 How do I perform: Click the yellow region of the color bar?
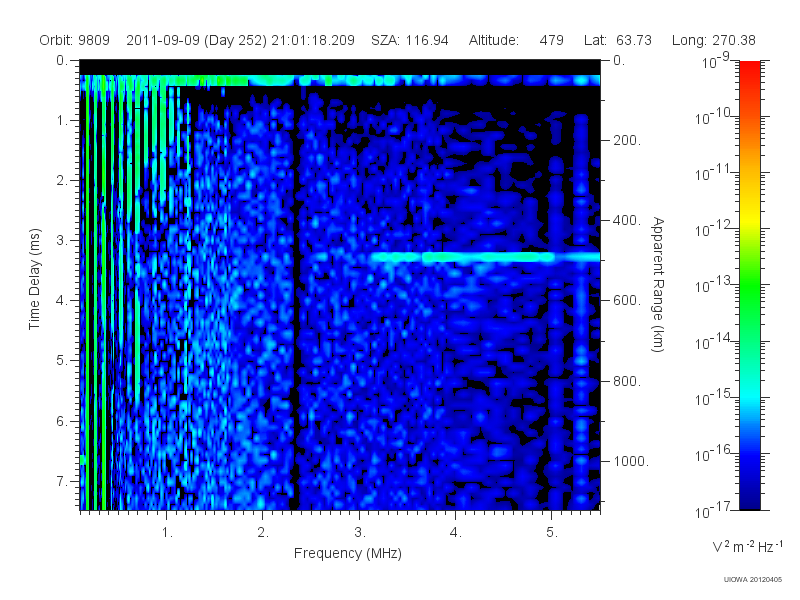click(749, 217)
